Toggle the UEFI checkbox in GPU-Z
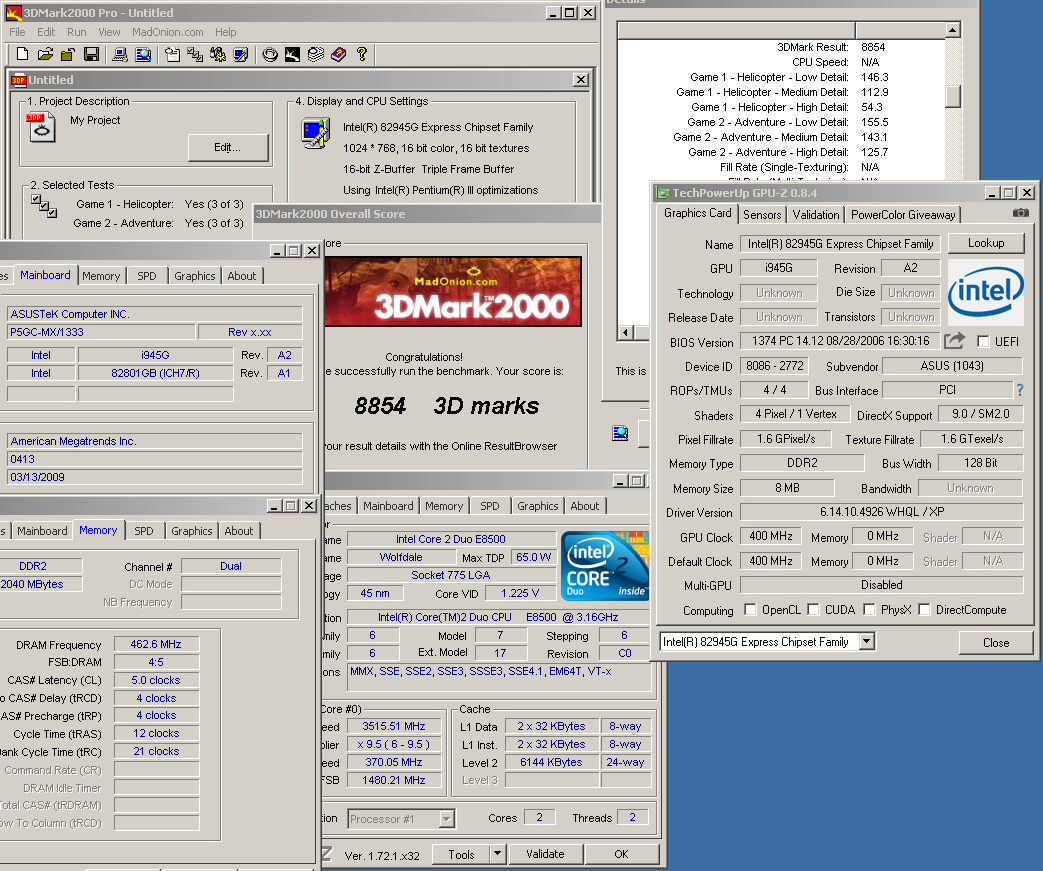 (983, 341)
